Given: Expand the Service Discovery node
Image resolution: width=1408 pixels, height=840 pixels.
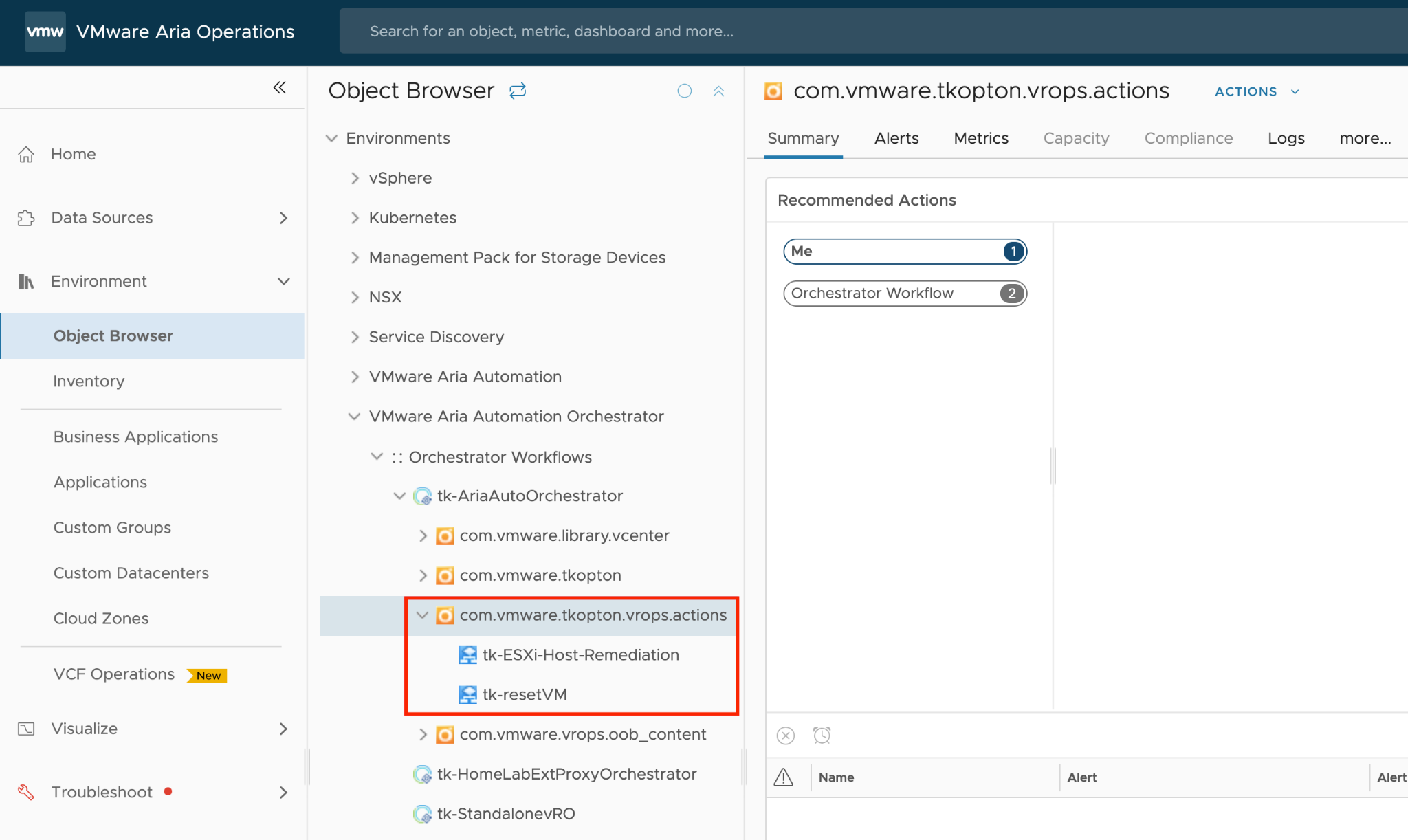Looking at the screenshot, I should pyautogui.click(x=355, y=337).
